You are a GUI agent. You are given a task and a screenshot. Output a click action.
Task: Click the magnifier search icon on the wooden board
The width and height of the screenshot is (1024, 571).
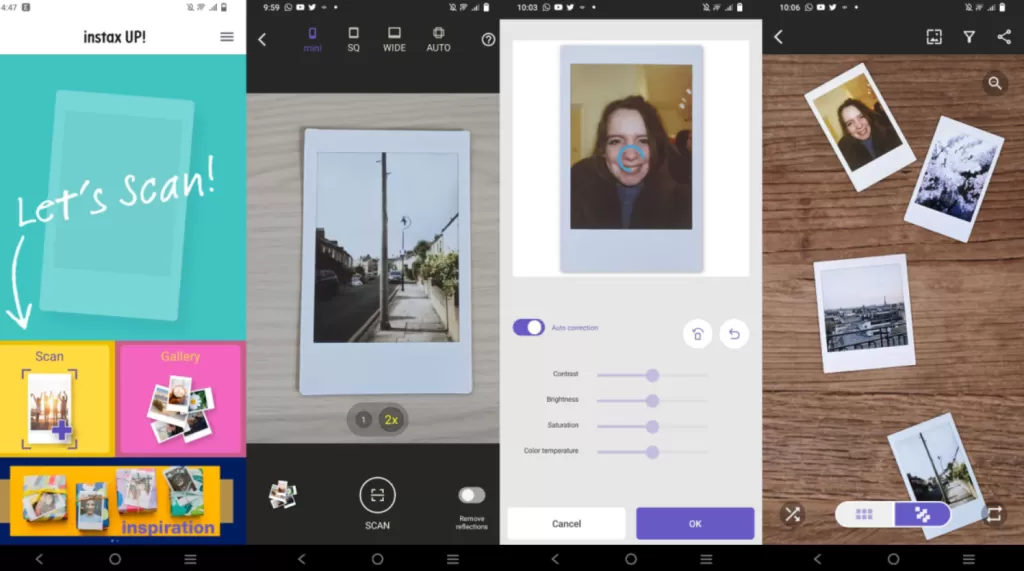coord(994,83)
